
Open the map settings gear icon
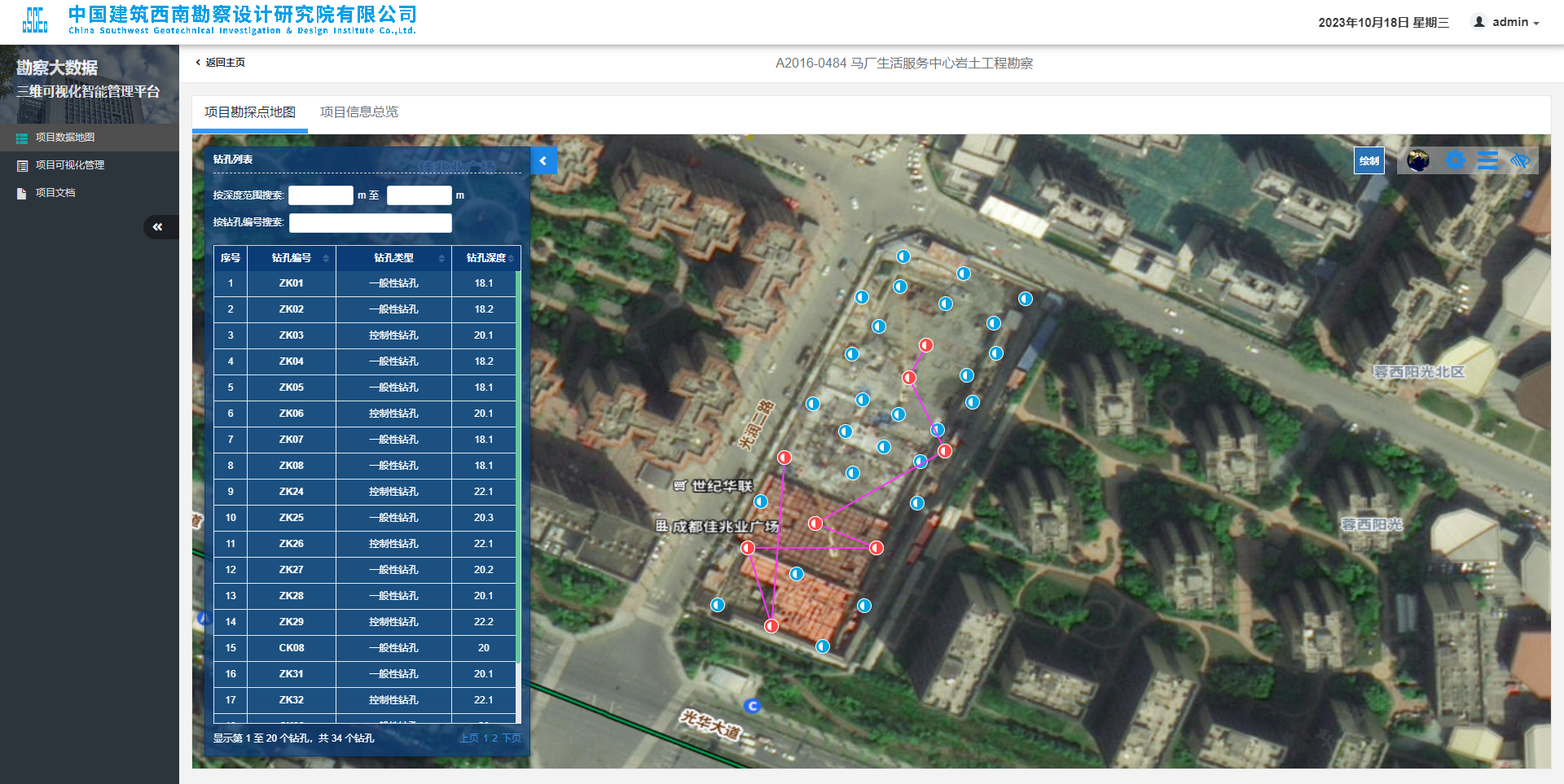click(x=1456, y=160)
